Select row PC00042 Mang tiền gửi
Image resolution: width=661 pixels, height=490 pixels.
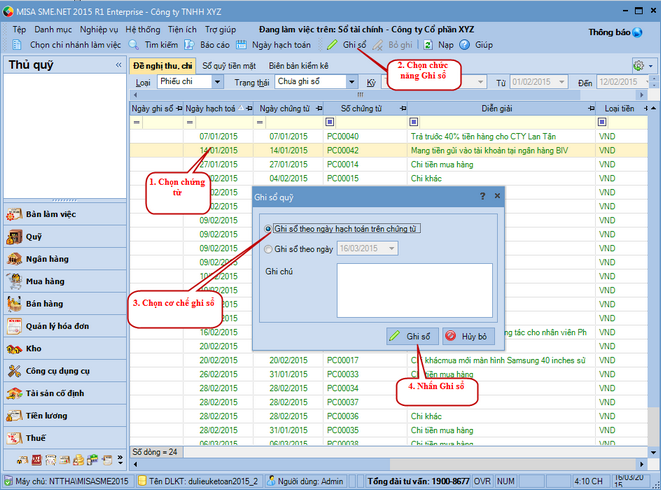(x=389, y=150)
